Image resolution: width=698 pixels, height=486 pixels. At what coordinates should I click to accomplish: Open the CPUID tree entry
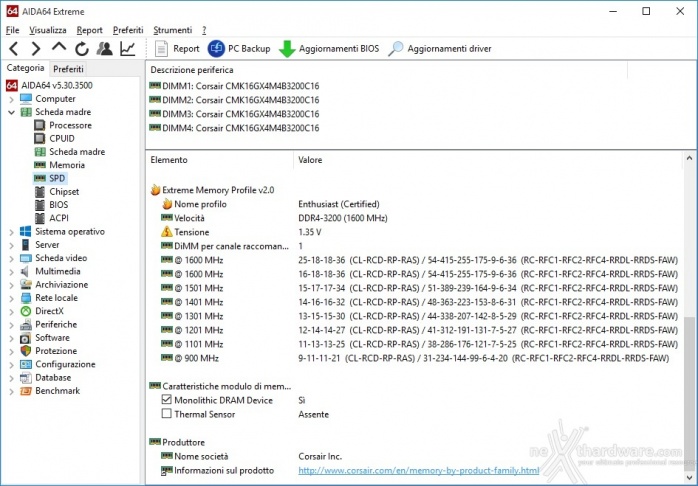coord(55,138)
